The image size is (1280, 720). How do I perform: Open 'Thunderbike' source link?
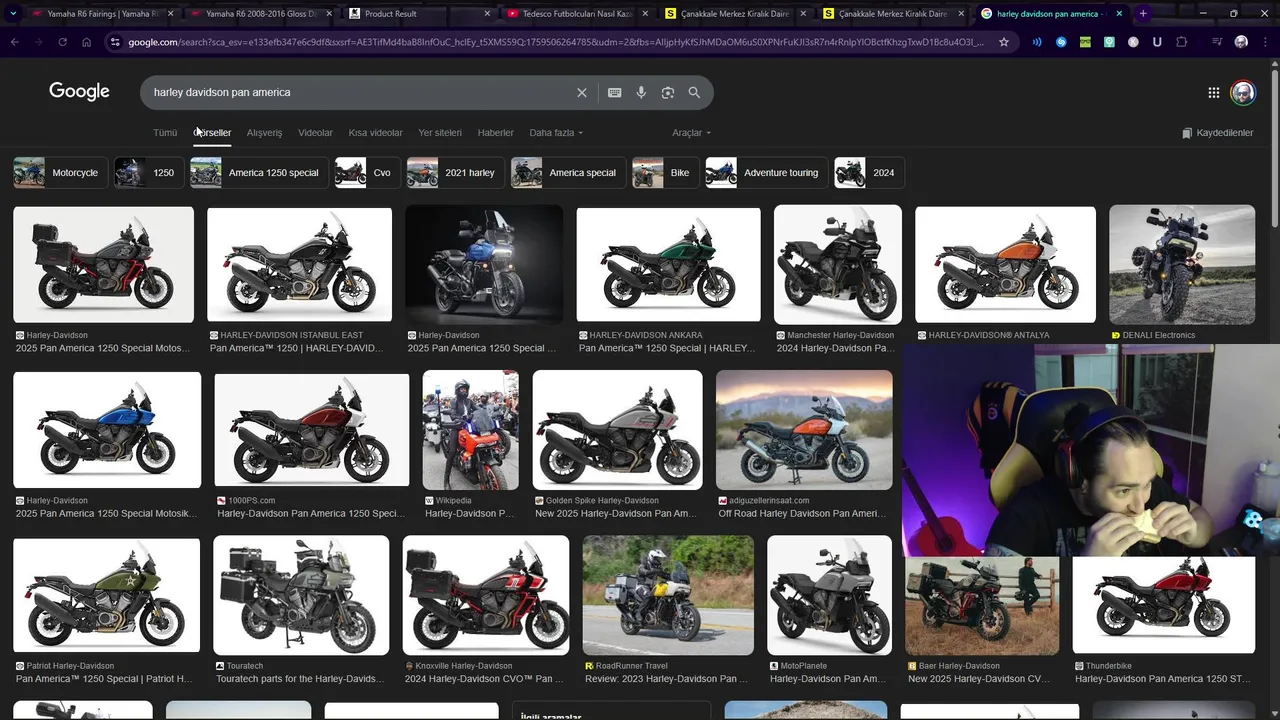coord(1108,666)
